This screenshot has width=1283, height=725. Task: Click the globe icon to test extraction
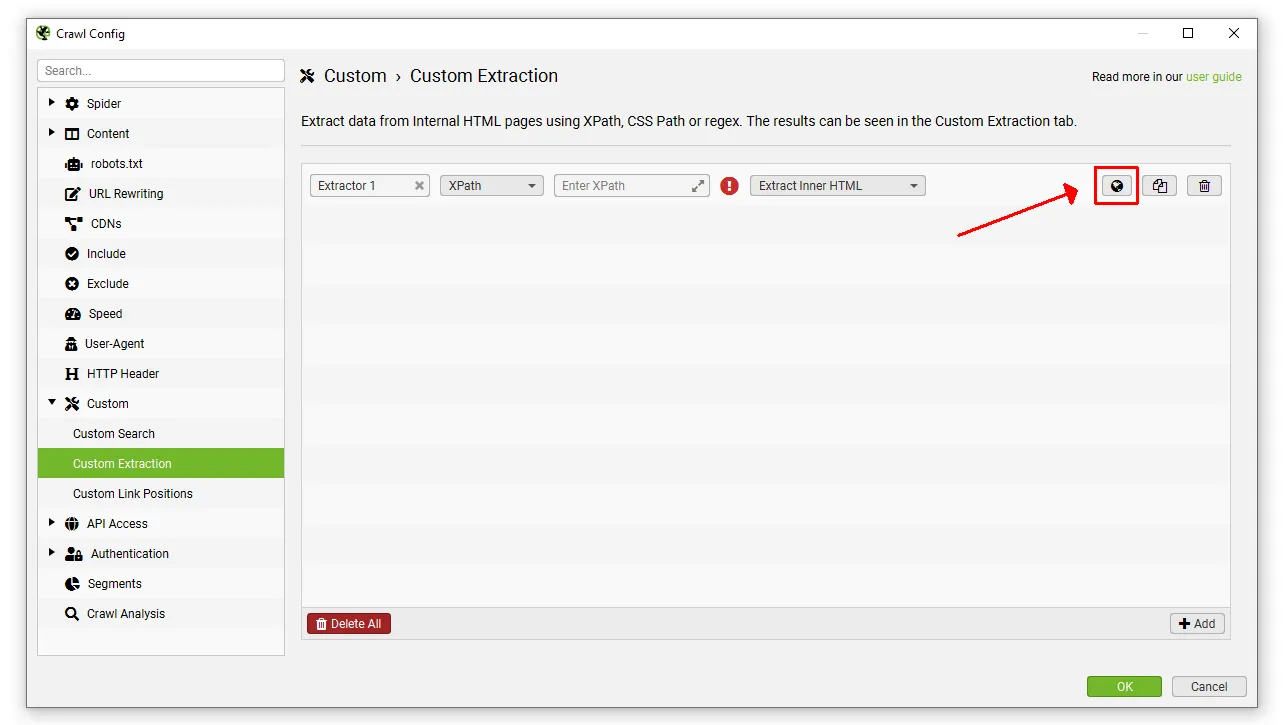coord(1116,185)
